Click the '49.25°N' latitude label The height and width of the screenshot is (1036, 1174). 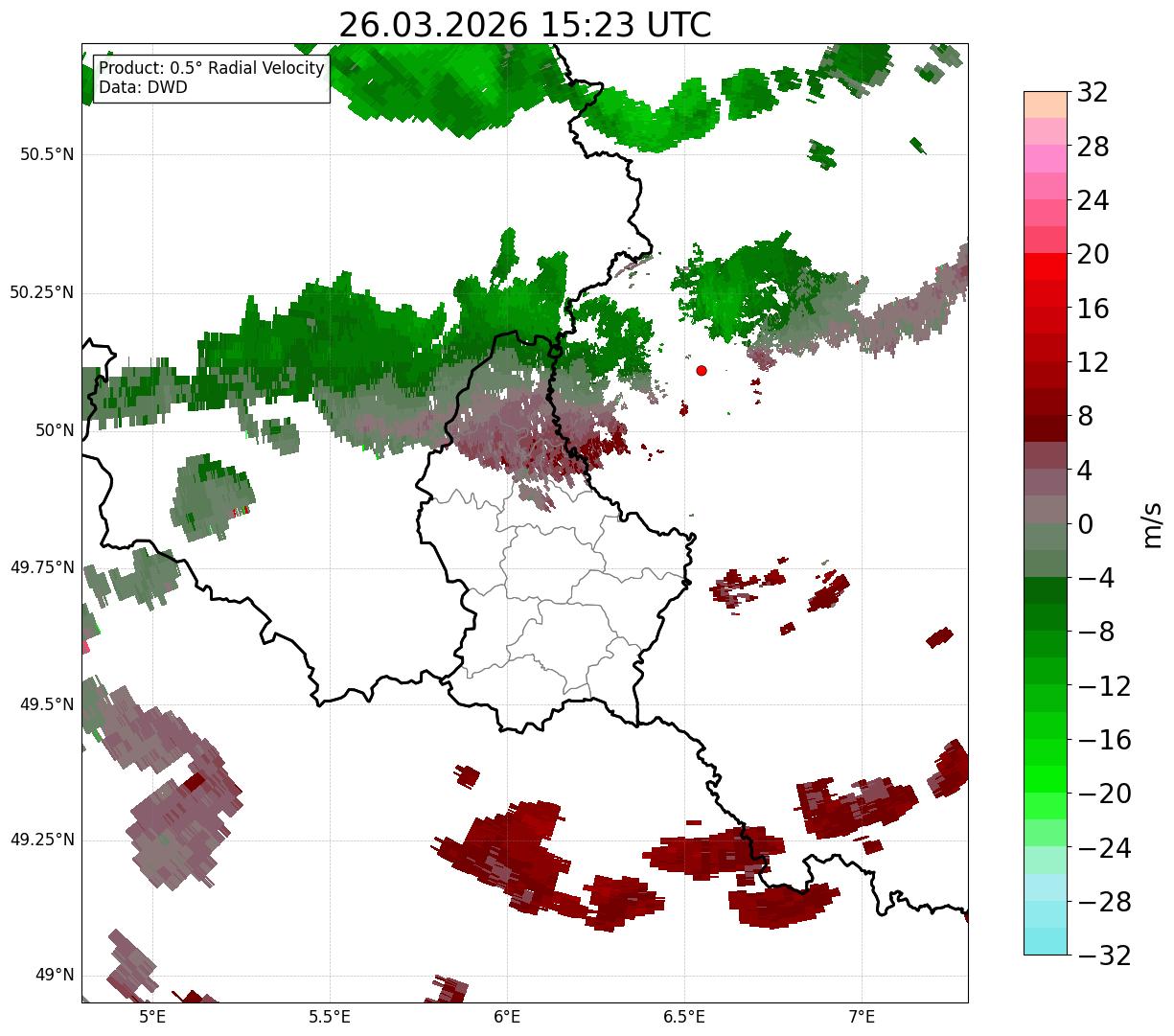42,840
